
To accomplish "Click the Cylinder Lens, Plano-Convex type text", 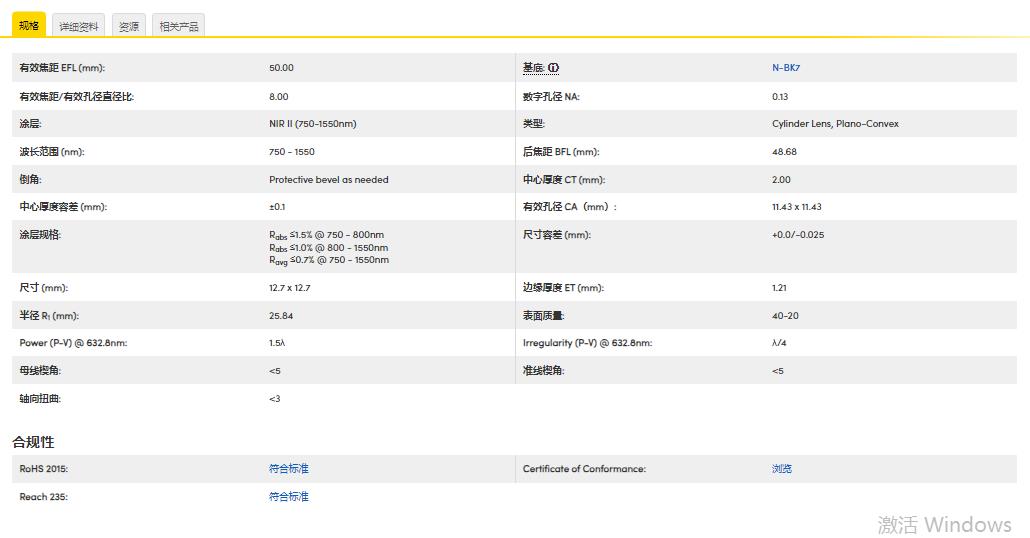I will click(x=835, y=124).
